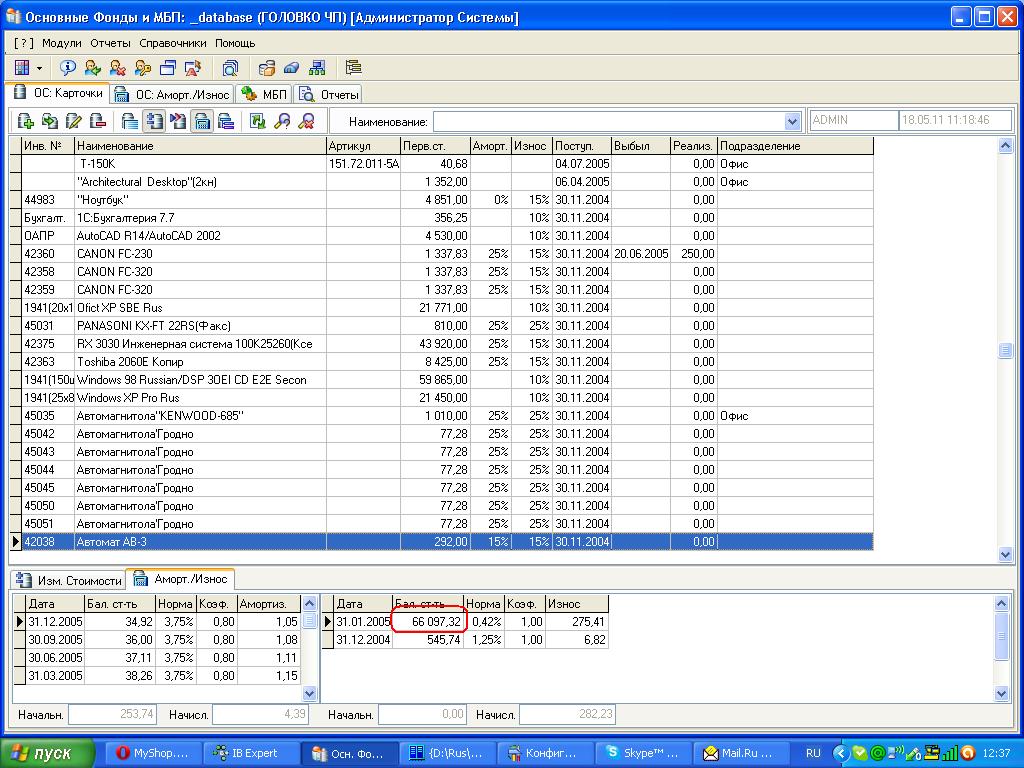
Task: Click the info balloon icon in main toolbar
Action: [68, 68]
